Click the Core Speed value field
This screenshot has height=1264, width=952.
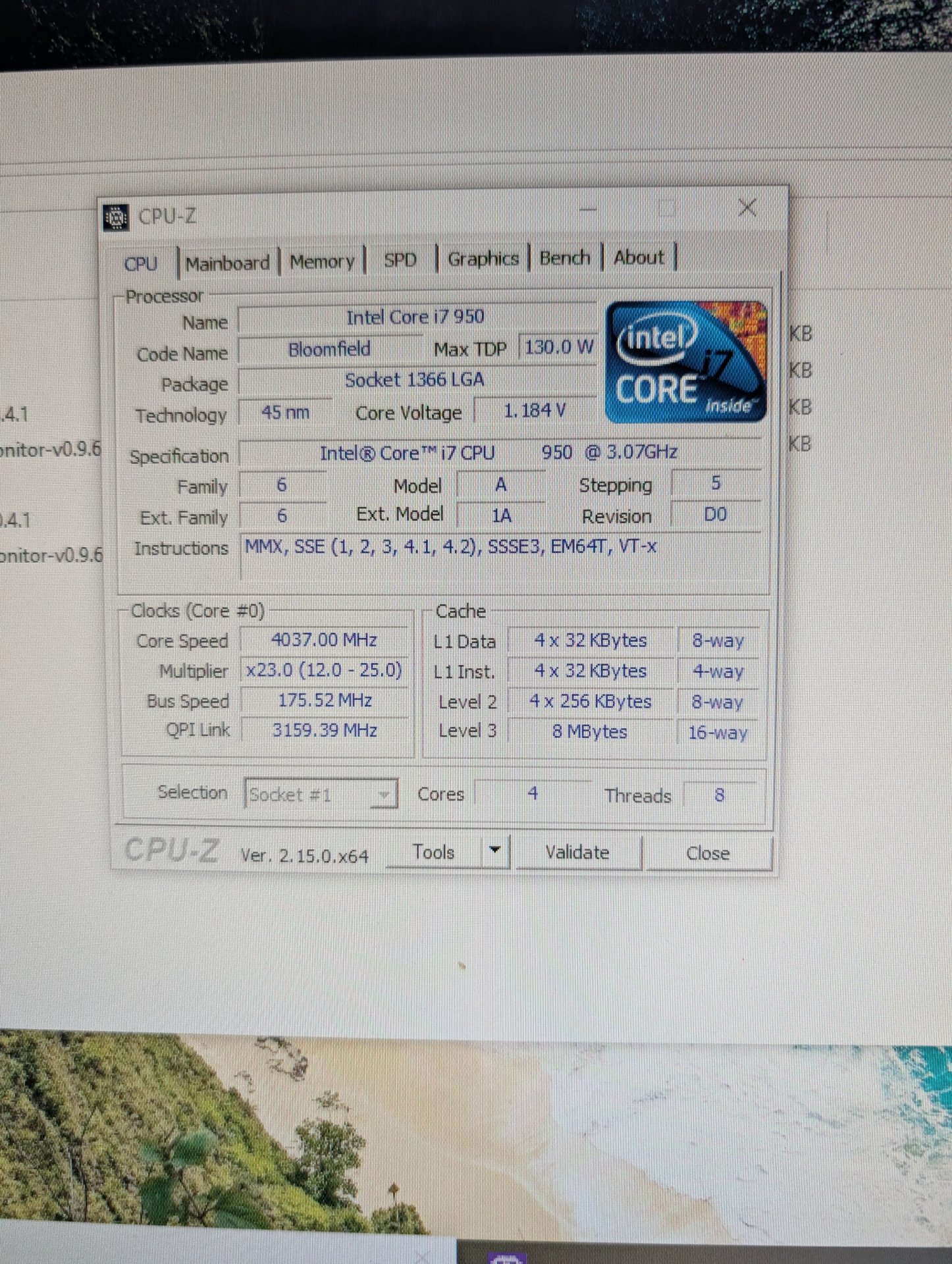point(324,640)
